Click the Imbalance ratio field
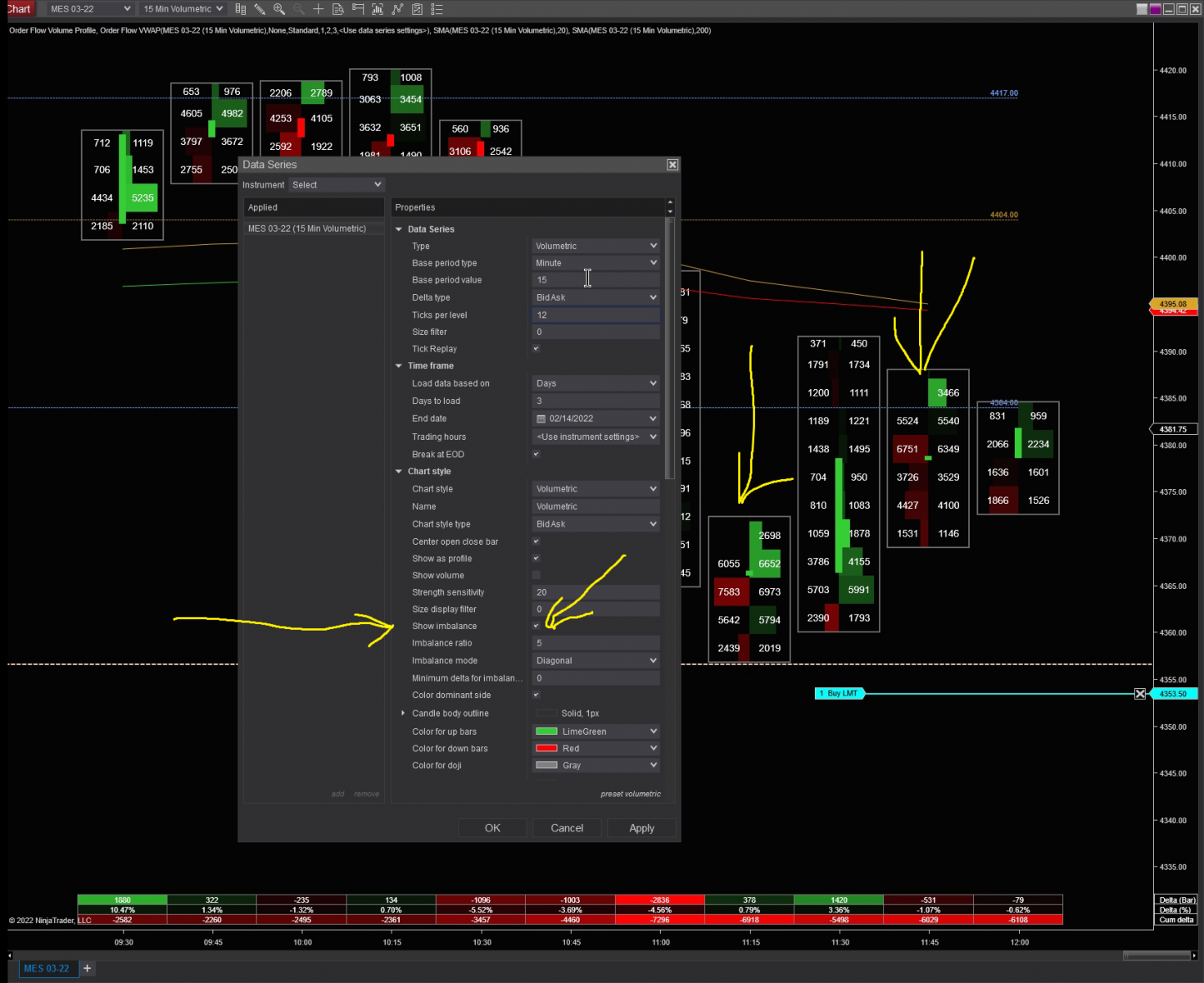 click(595, 643)
